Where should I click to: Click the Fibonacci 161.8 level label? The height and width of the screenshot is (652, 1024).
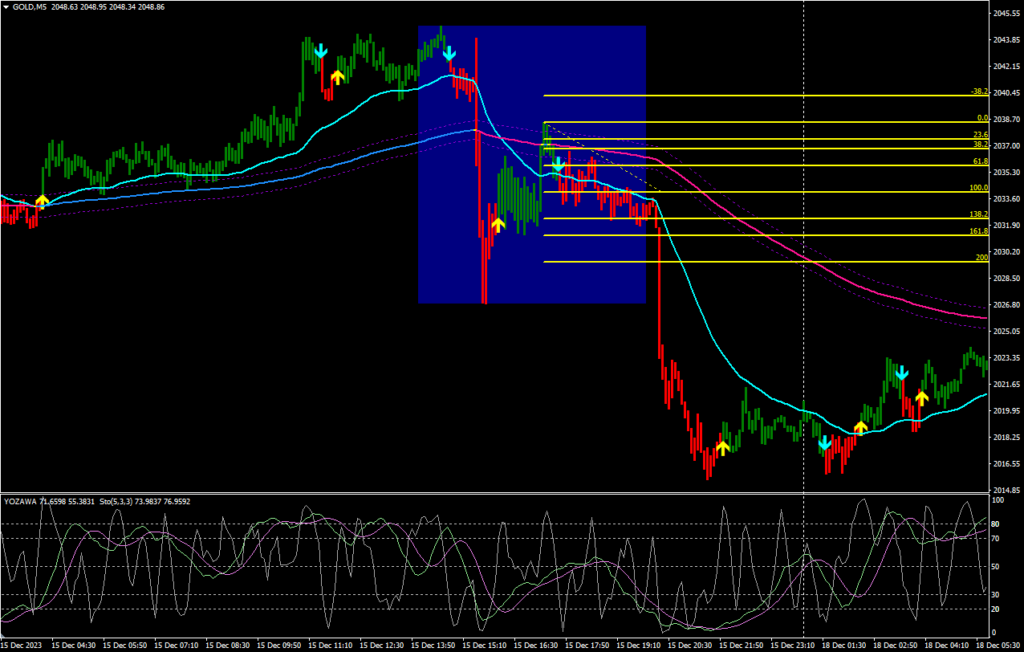pos(978,231)
